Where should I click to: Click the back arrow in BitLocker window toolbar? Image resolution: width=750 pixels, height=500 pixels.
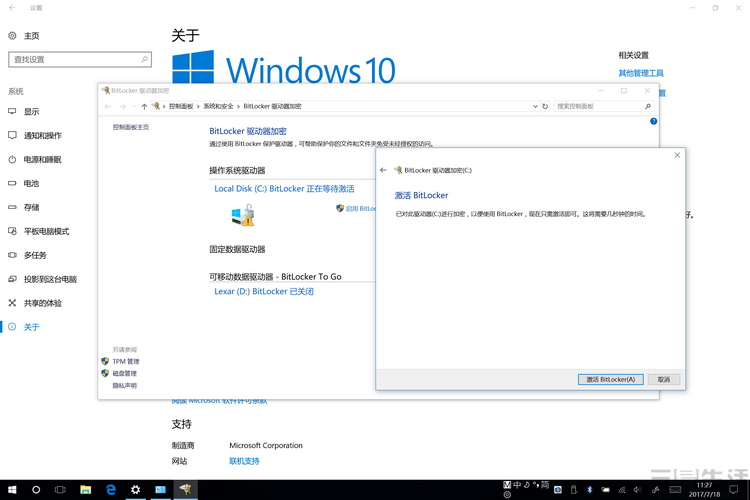click(108, 106)
